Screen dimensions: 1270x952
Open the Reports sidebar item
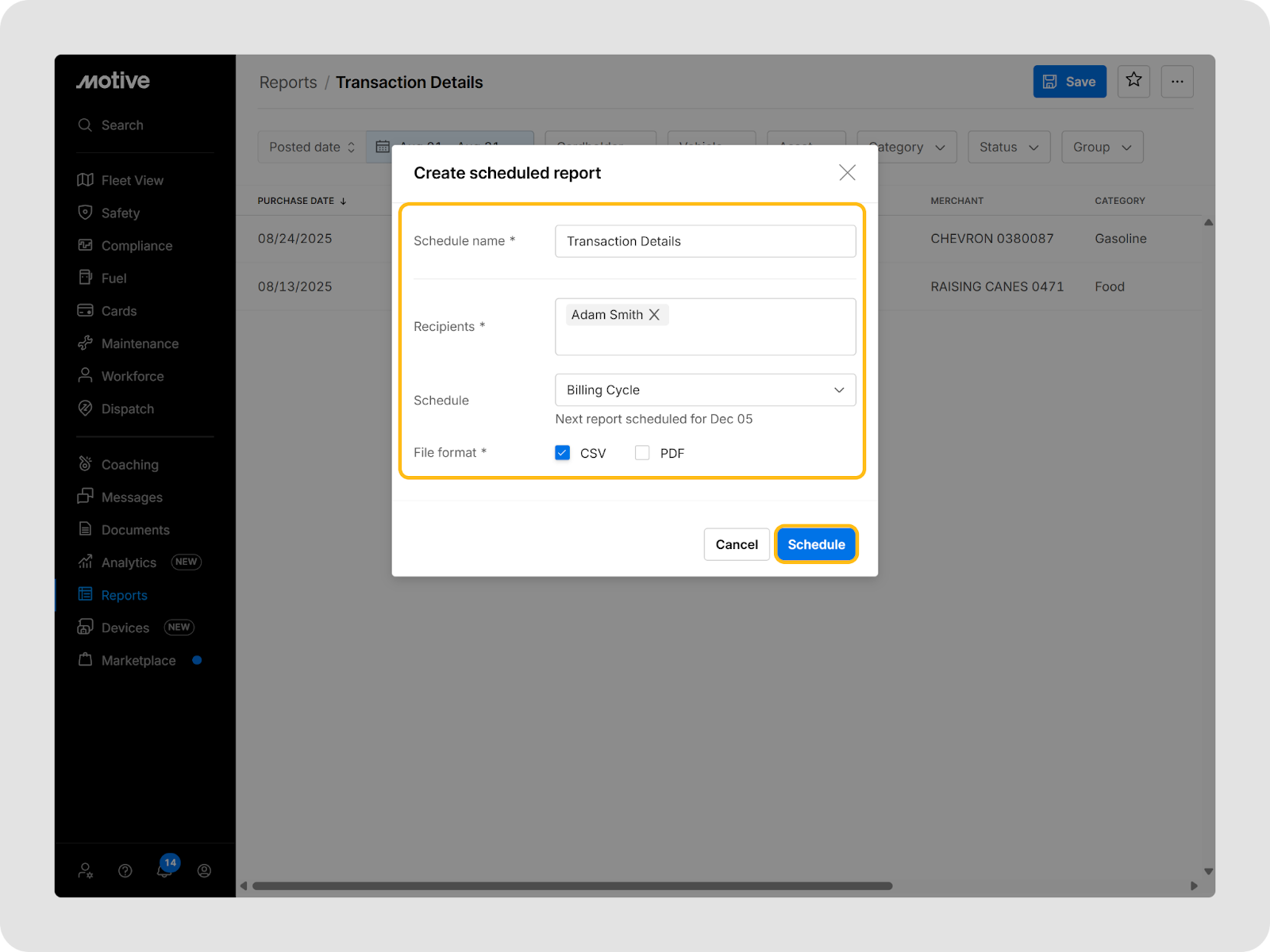[124, 595]
